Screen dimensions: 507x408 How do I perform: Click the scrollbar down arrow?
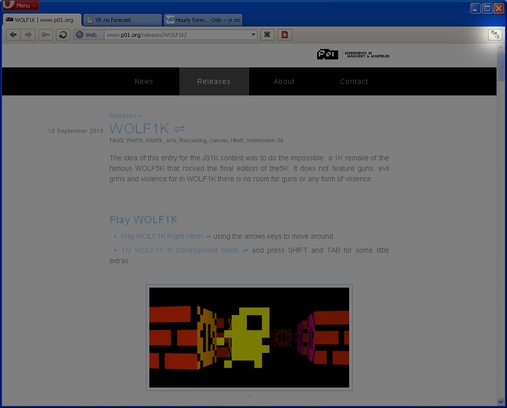coord(501,401)
